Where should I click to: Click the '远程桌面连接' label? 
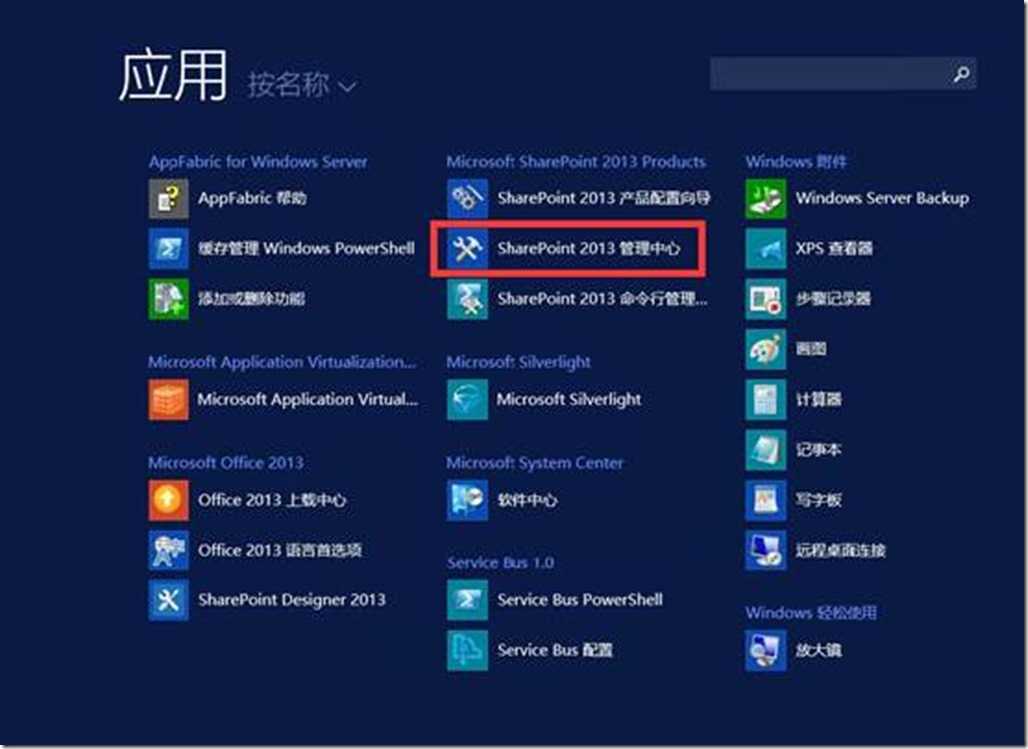pyautogui.click(x=840, y=550)
